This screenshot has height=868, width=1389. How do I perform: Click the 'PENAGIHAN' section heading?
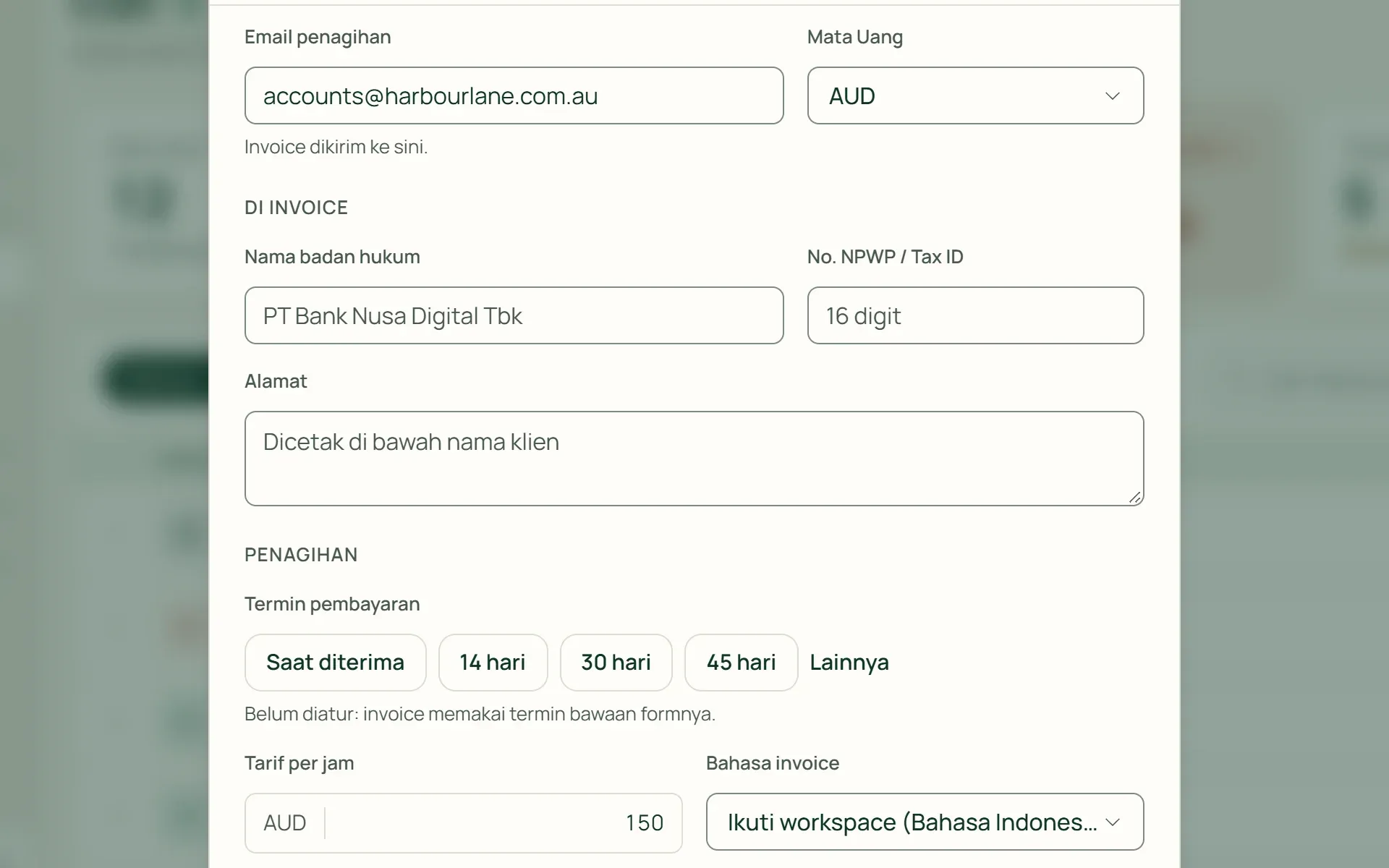(301, 555)
